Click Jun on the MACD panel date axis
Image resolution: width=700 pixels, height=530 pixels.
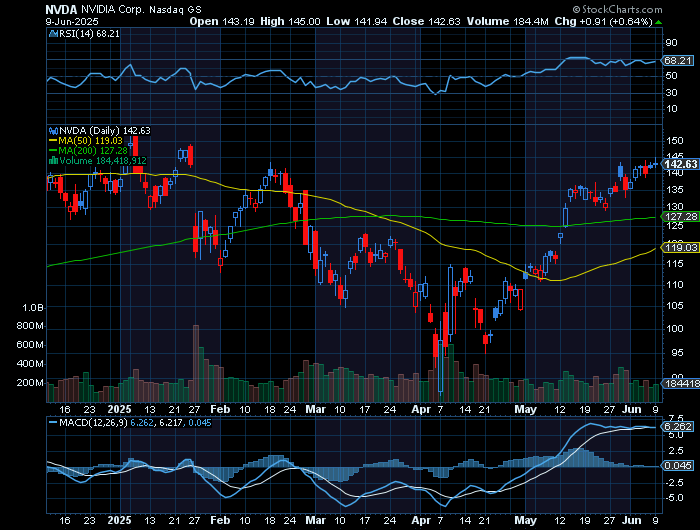coord(632,521)
